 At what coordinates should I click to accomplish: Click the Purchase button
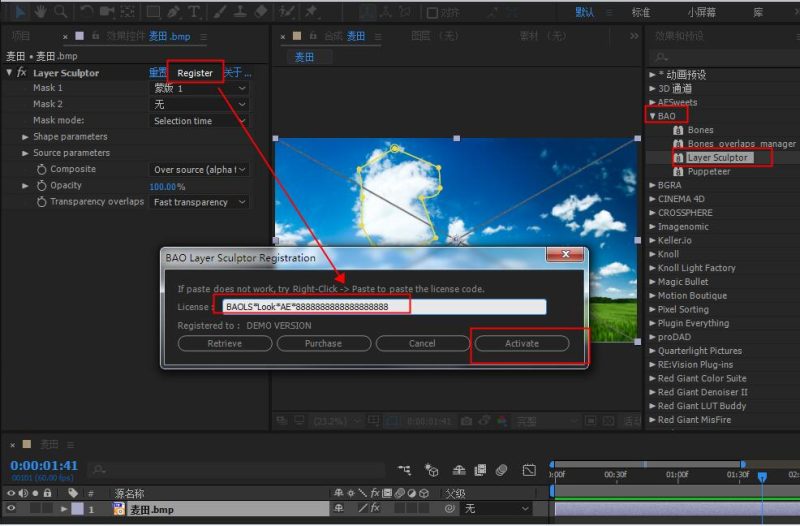point(323,343)
